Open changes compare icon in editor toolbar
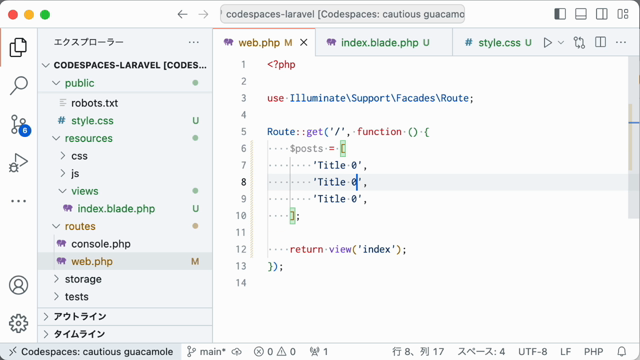Viewport: 640px width, 360px height. point(579,42)
